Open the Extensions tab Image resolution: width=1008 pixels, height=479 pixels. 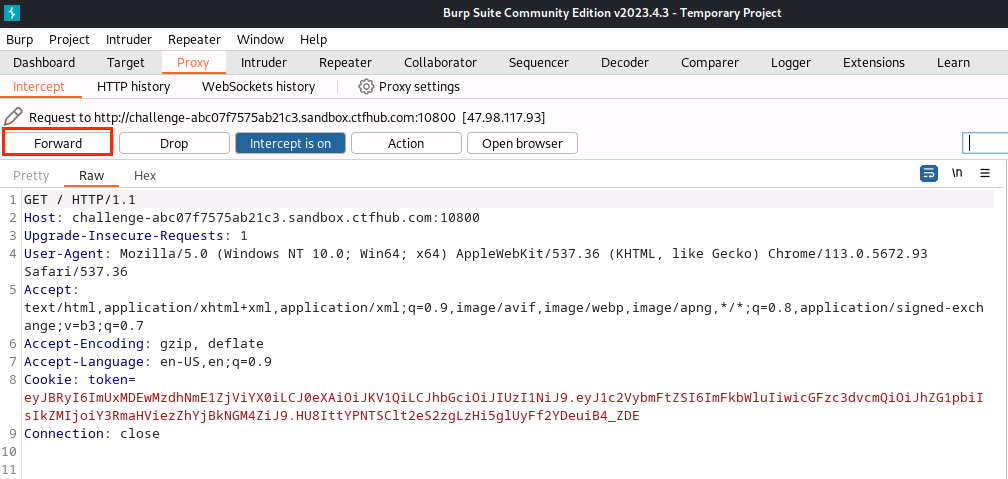coord(874,62)
